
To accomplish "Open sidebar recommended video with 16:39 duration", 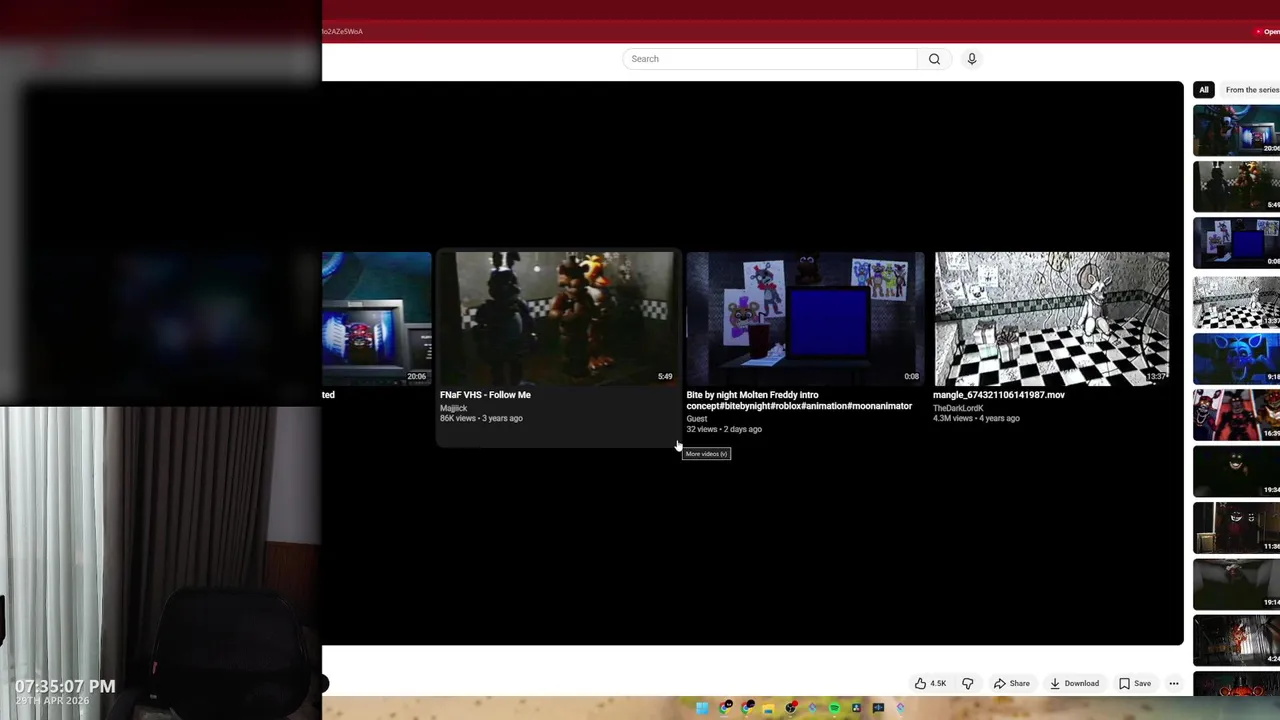I will (x=1236, y=414).
